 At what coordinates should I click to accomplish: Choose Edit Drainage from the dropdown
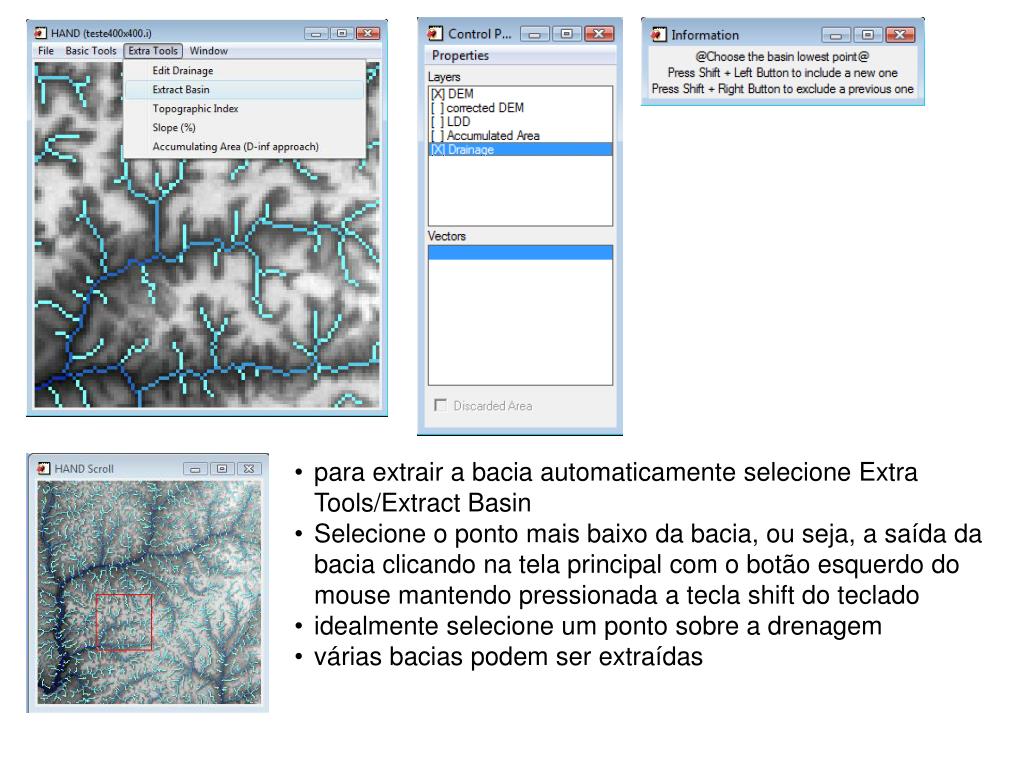point(244,71)
